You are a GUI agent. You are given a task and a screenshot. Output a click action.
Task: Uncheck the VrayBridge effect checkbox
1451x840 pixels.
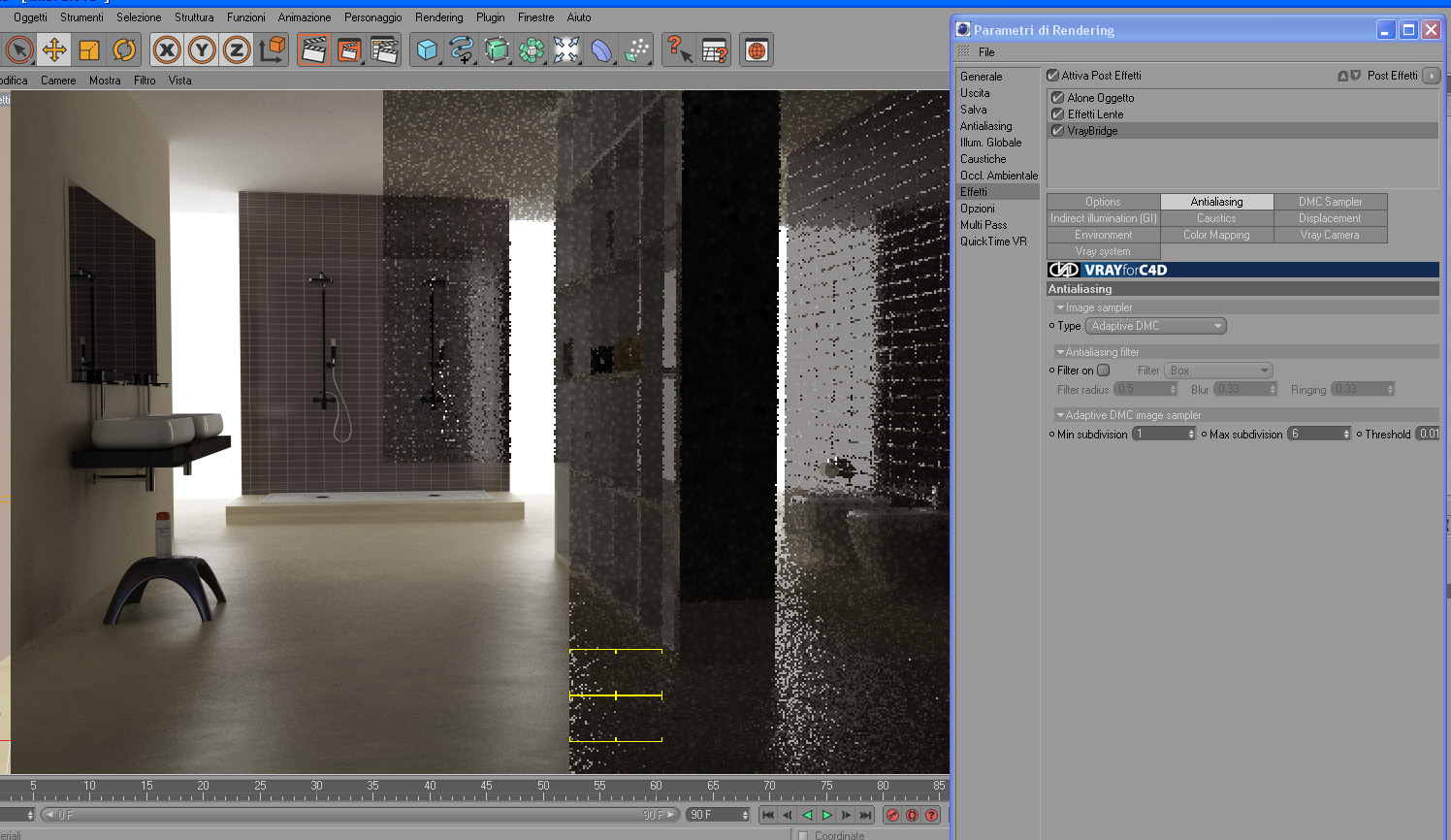pos(1058,131)
